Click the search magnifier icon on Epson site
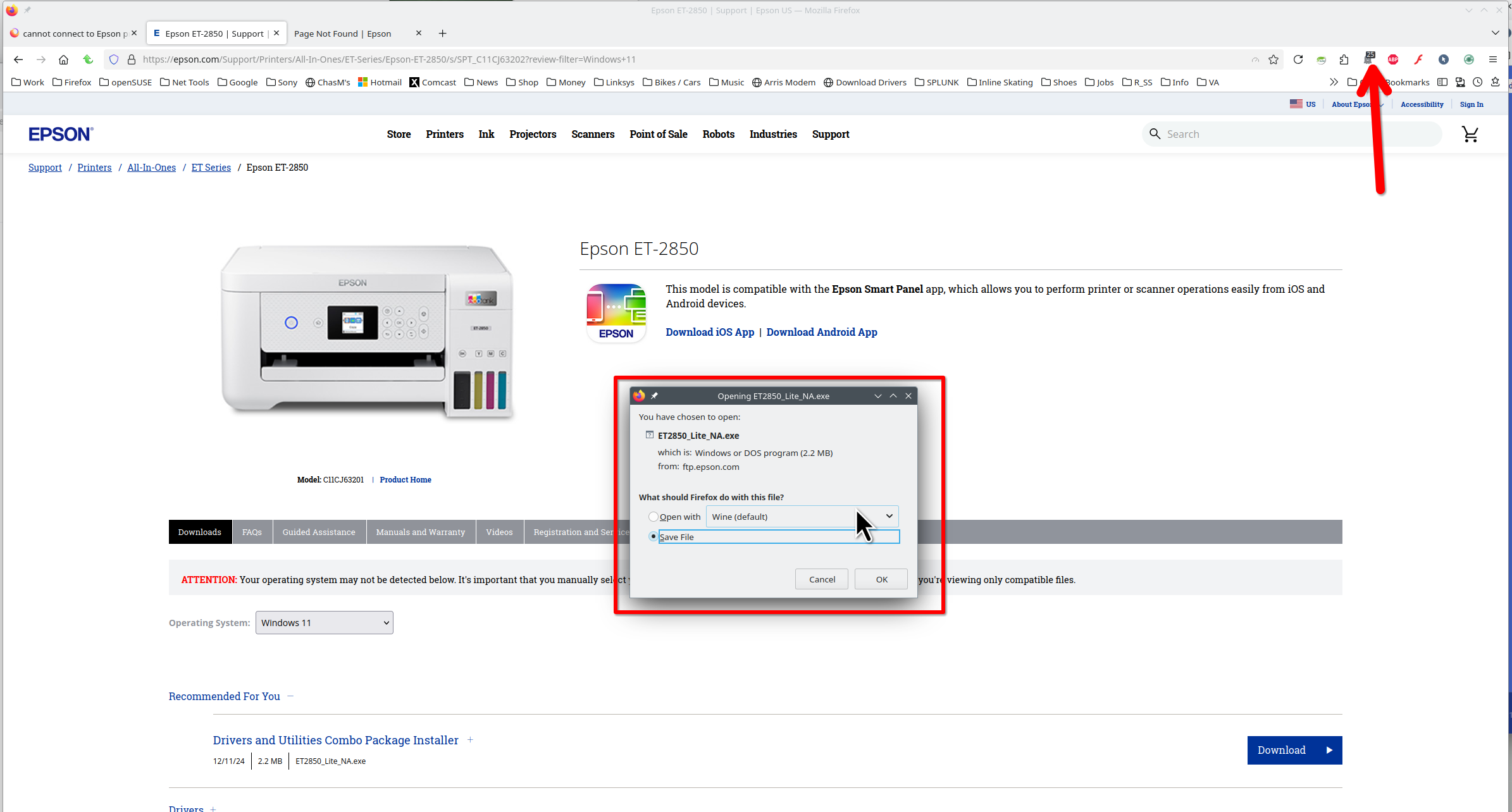Screen dimensions: 1512x812 1155,134
